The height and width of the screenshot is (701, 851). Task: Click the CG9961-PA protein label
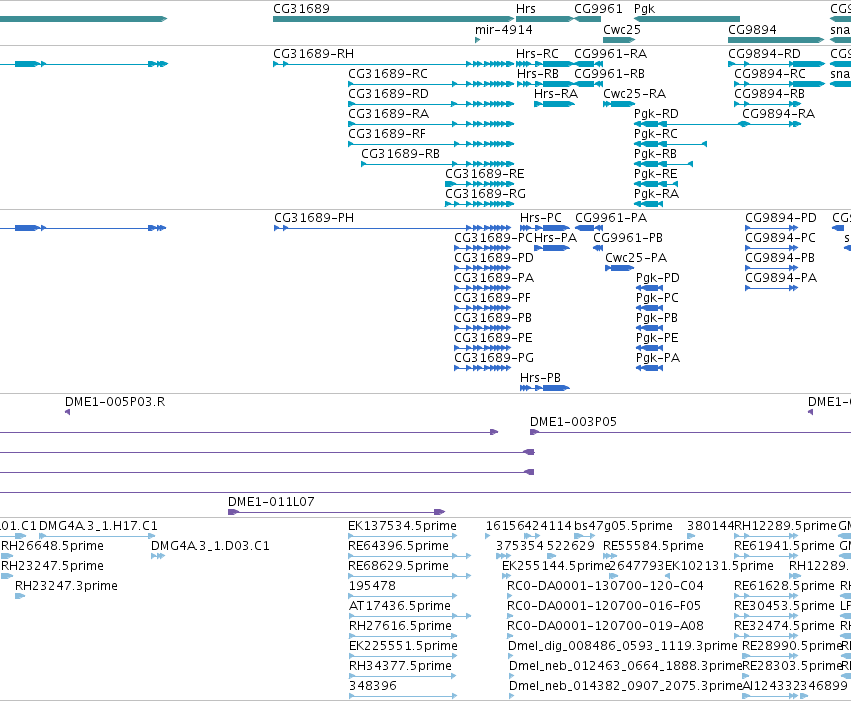[611, 218]
